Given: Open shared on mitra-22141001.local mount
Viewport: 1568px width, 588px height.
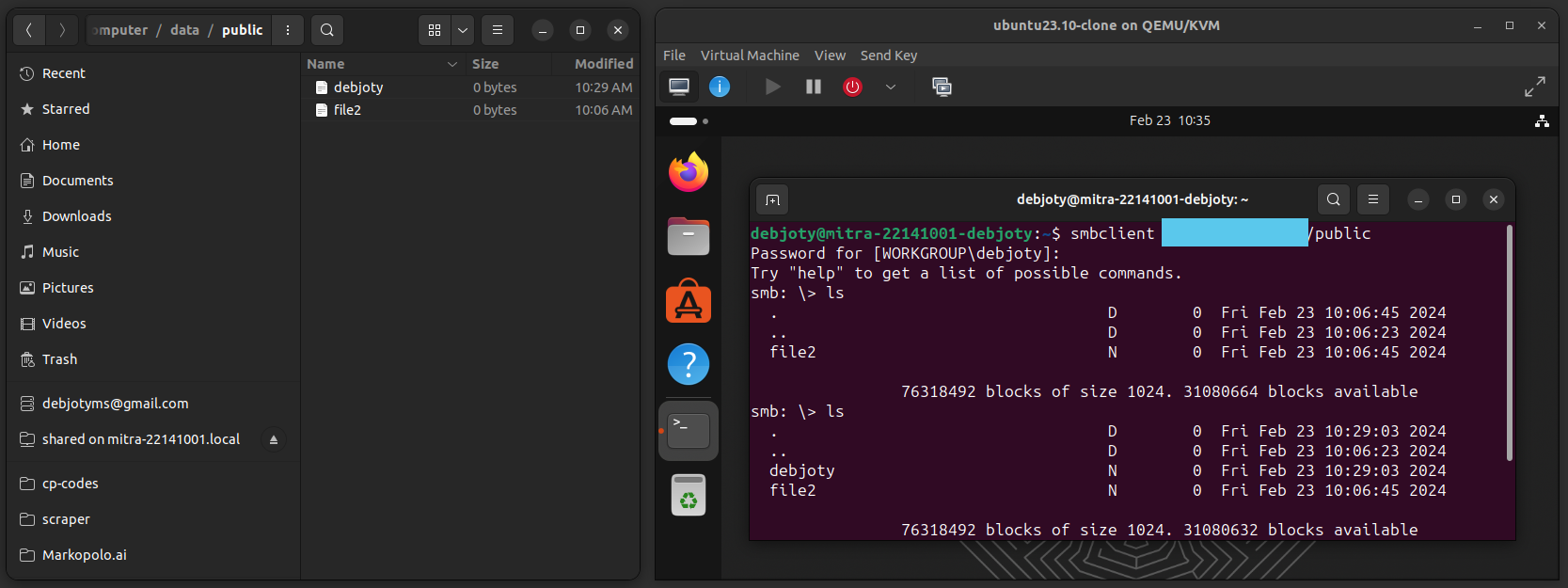Looking at the screenshot, I should point(141,439).
